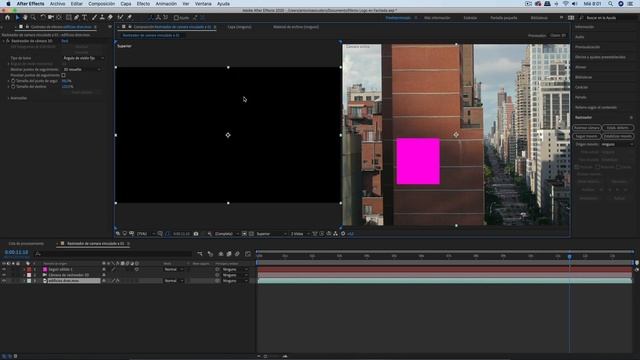640x360 pixels.
Task: Toggle the stopwatch for Tamaño del destino
Action: pos(13,87)
